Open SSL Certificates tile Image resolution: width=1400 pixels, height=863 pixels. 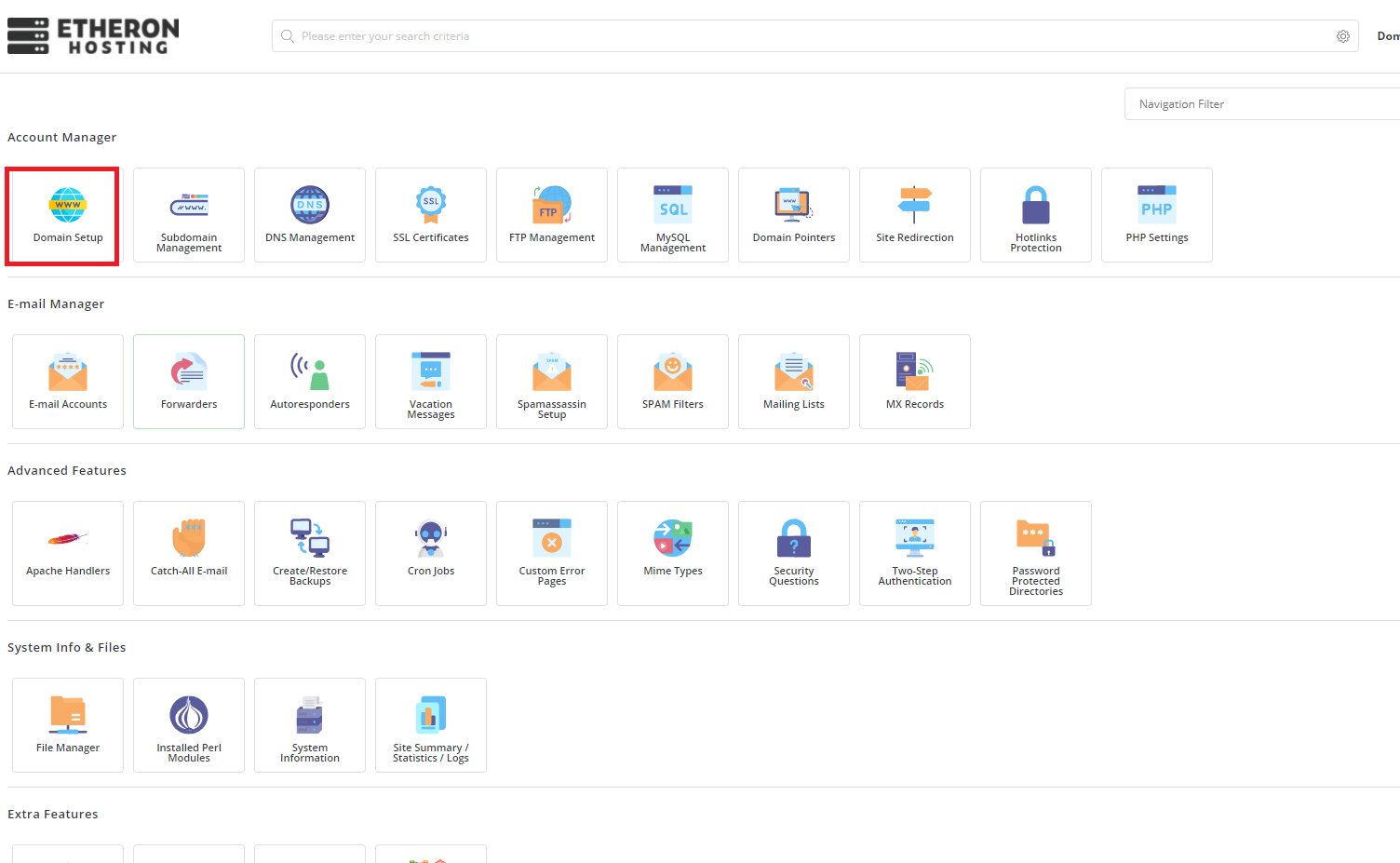[431, 215]
